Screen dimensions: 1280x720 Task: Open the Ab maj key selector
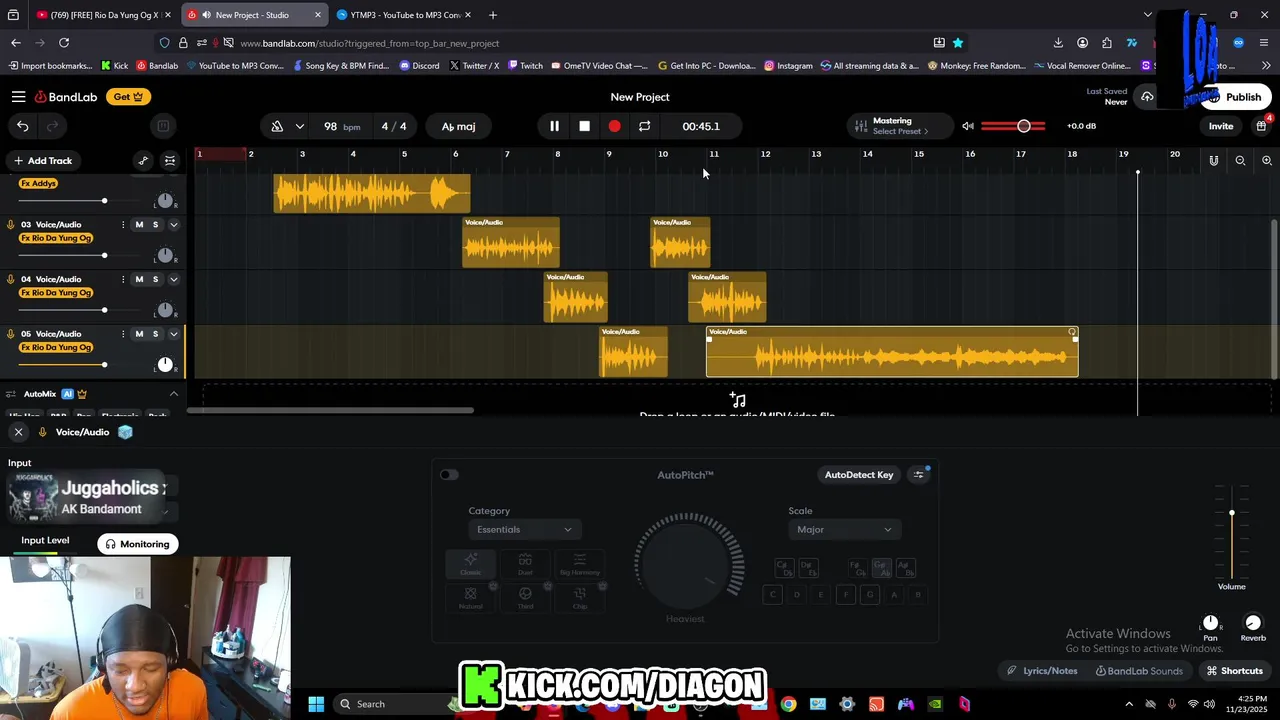tap(459, 126)
